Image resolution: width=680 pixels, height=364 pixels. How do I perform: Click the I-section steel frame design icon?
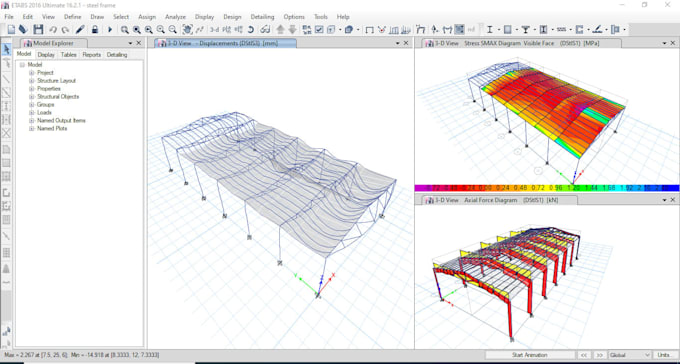tap(490, 30)
